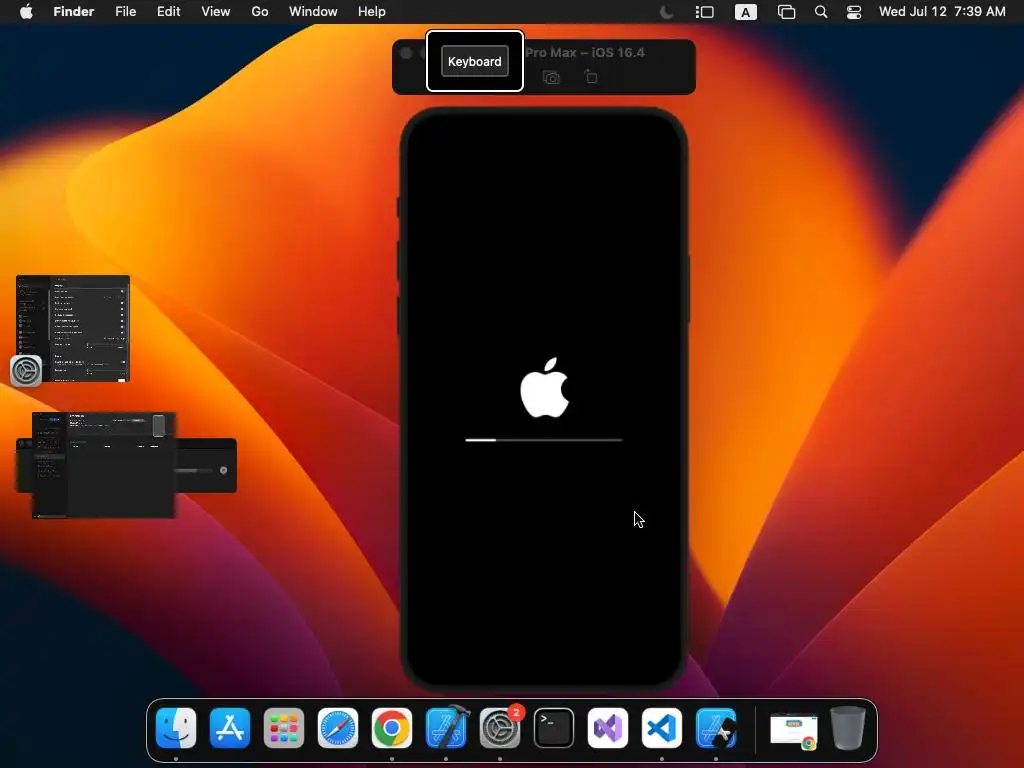Open the Apple menu
The image size is (1024, 768).
(x=26, y=12)
